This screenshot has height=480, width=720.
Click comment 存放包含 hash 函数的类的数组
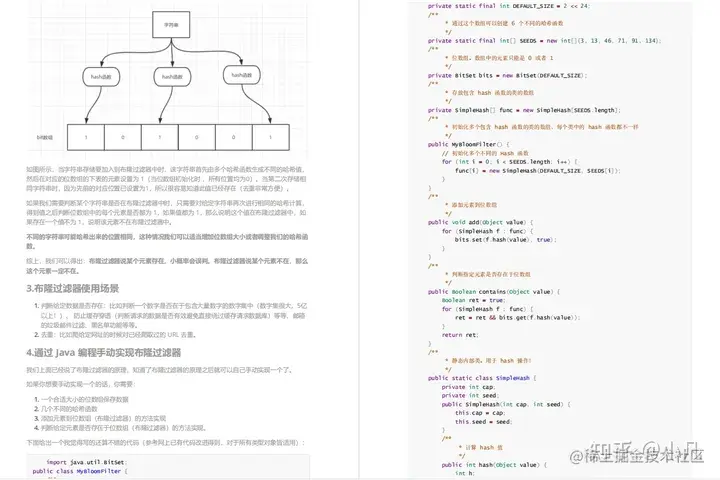click(x=489, y=93)
